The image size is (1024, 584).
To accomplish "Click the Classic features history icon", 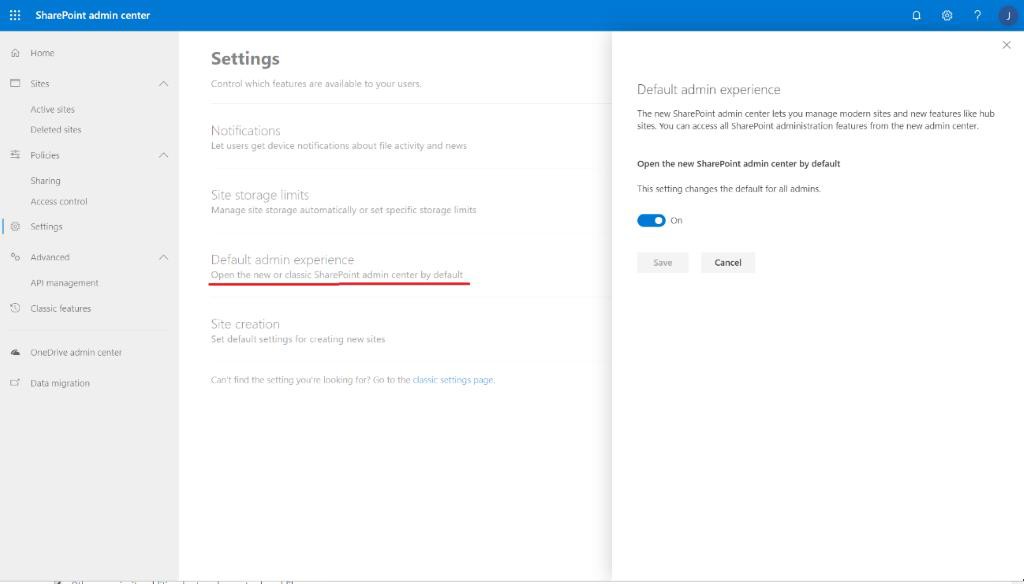I will point(15,308).
